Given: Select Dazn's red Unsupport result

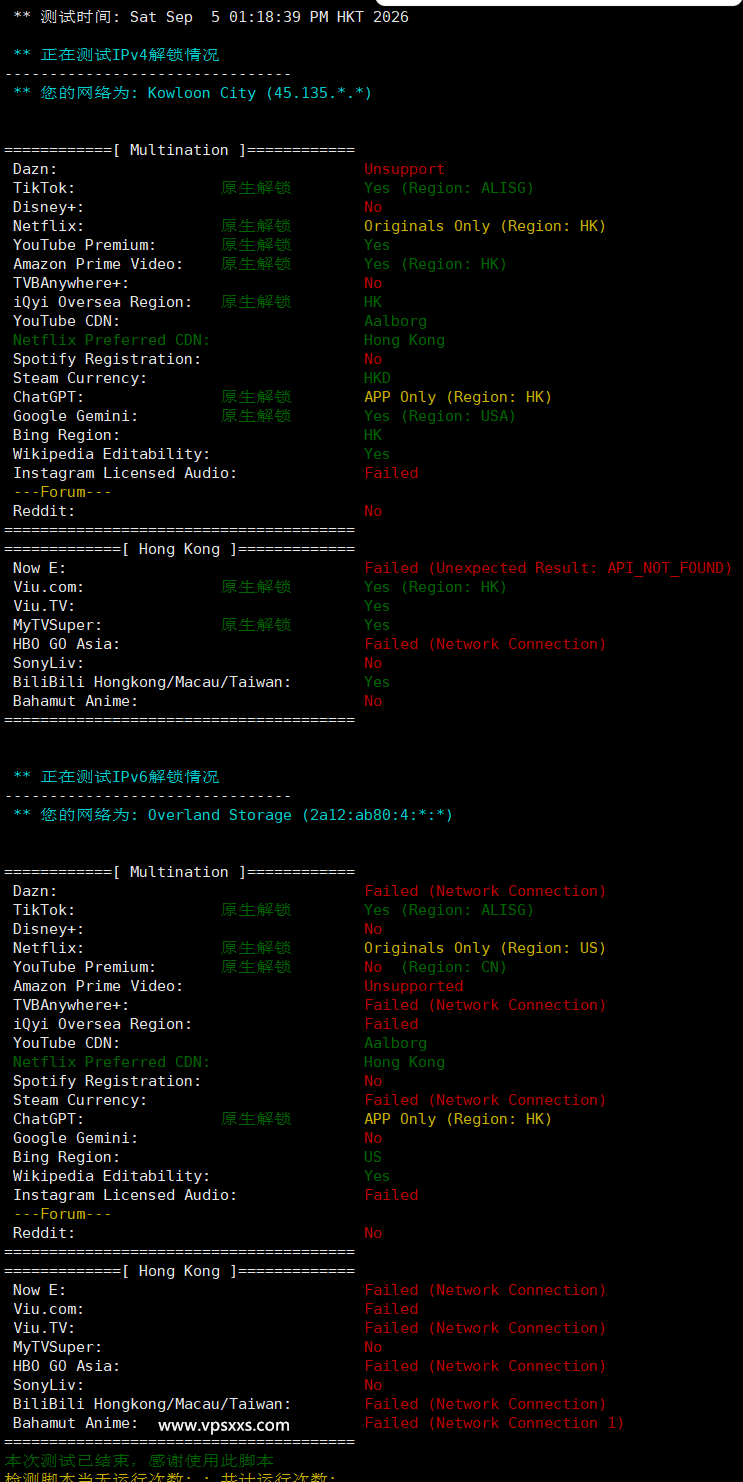Looking at the screenshot, I should pyautogui.click(x=404, y=169).
